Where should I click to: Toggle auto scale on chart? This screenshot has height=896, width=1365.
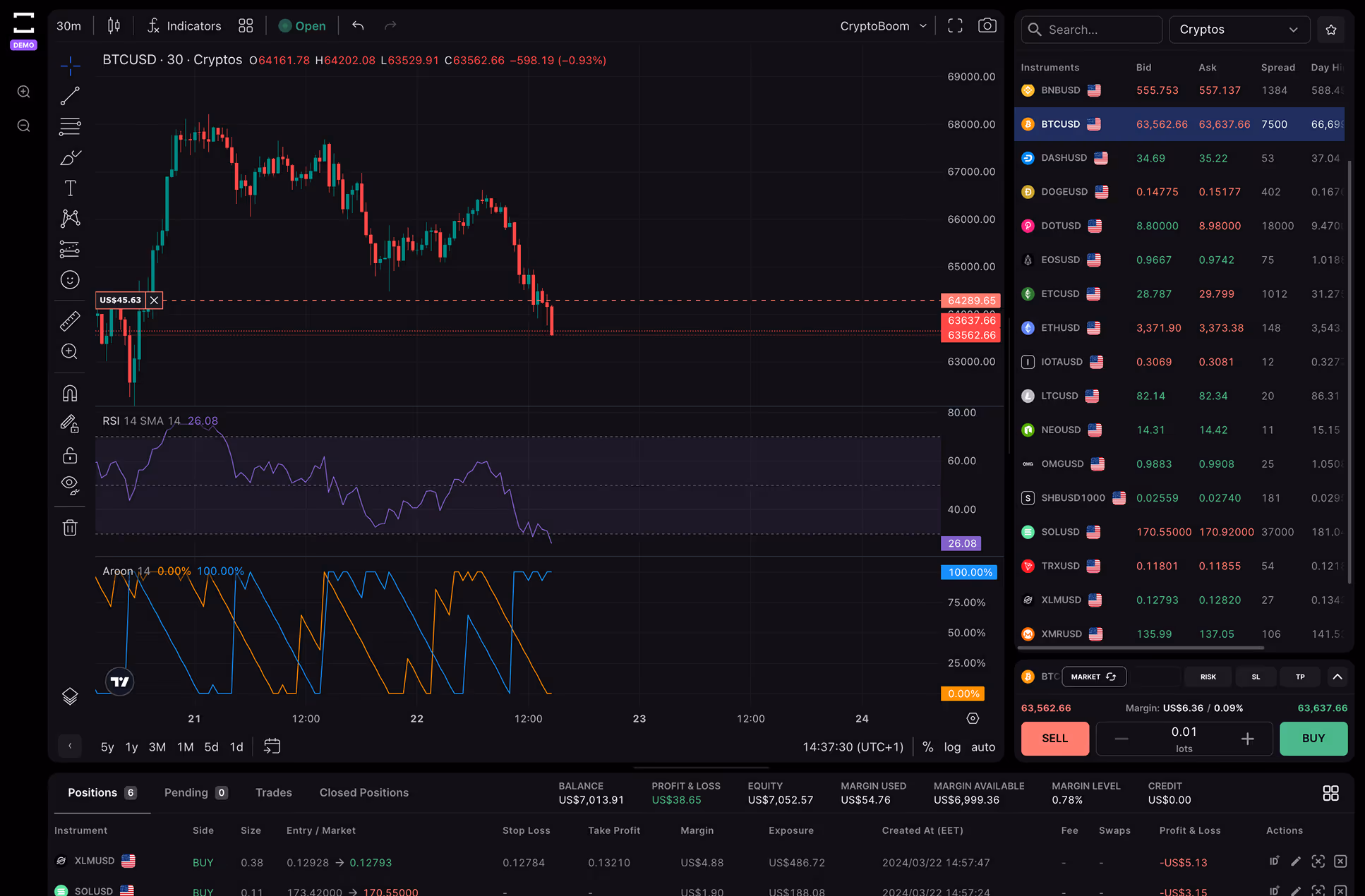coord(983,746)
